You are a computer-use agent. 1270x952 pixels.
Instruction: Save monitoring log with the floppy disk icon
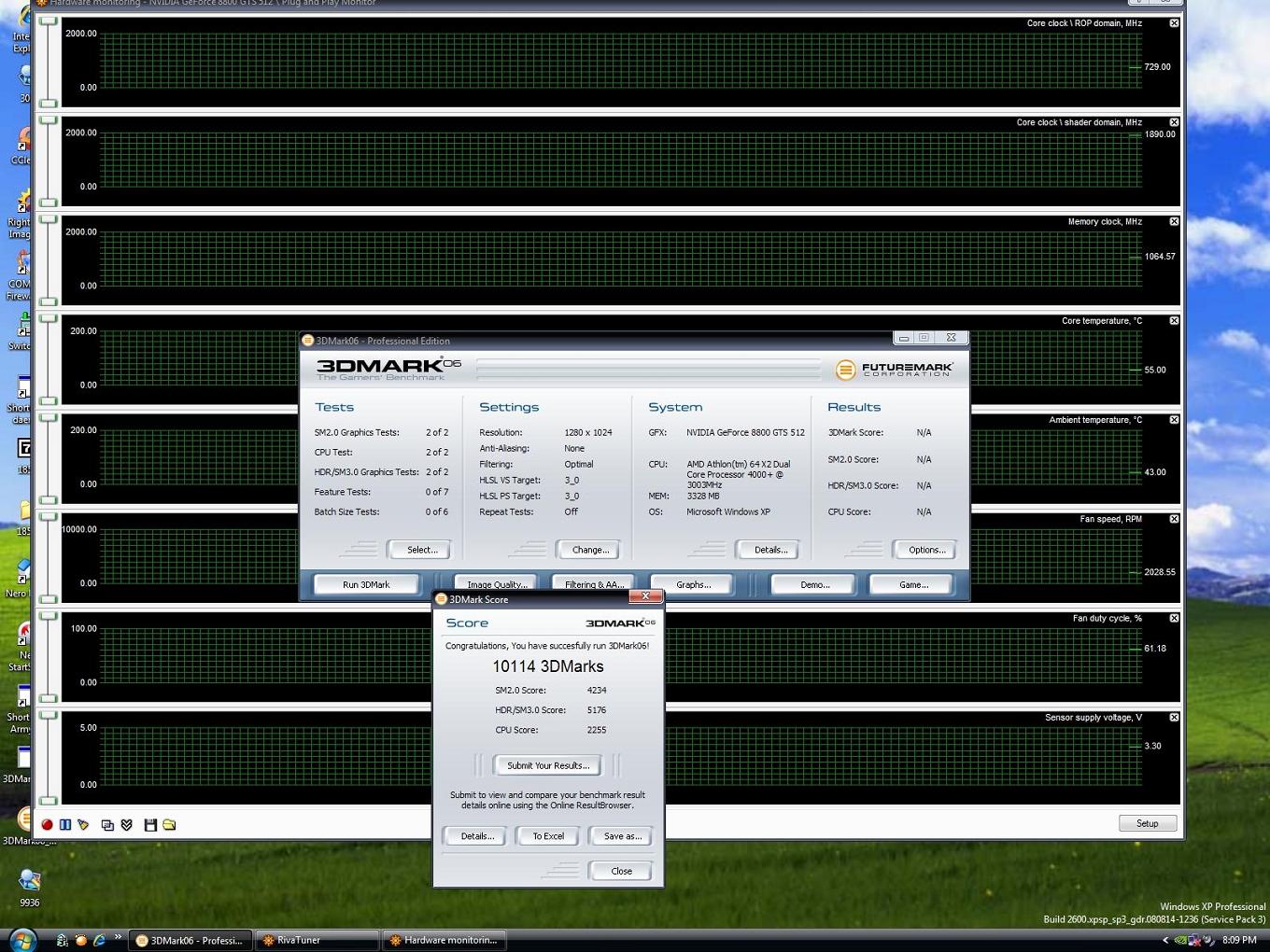(149, 824)
